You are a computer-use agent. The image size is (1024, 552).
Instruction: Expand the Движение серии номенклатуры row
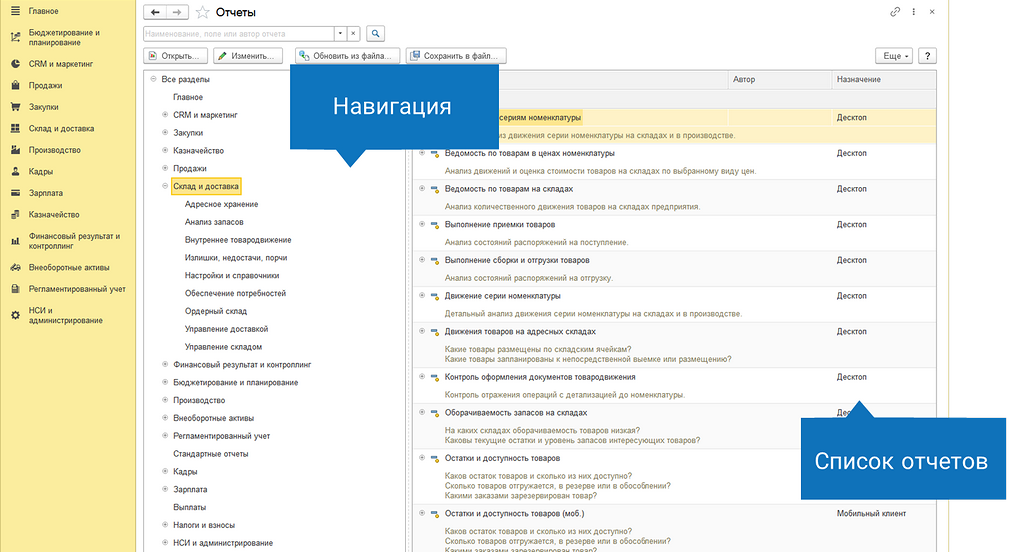422,296
